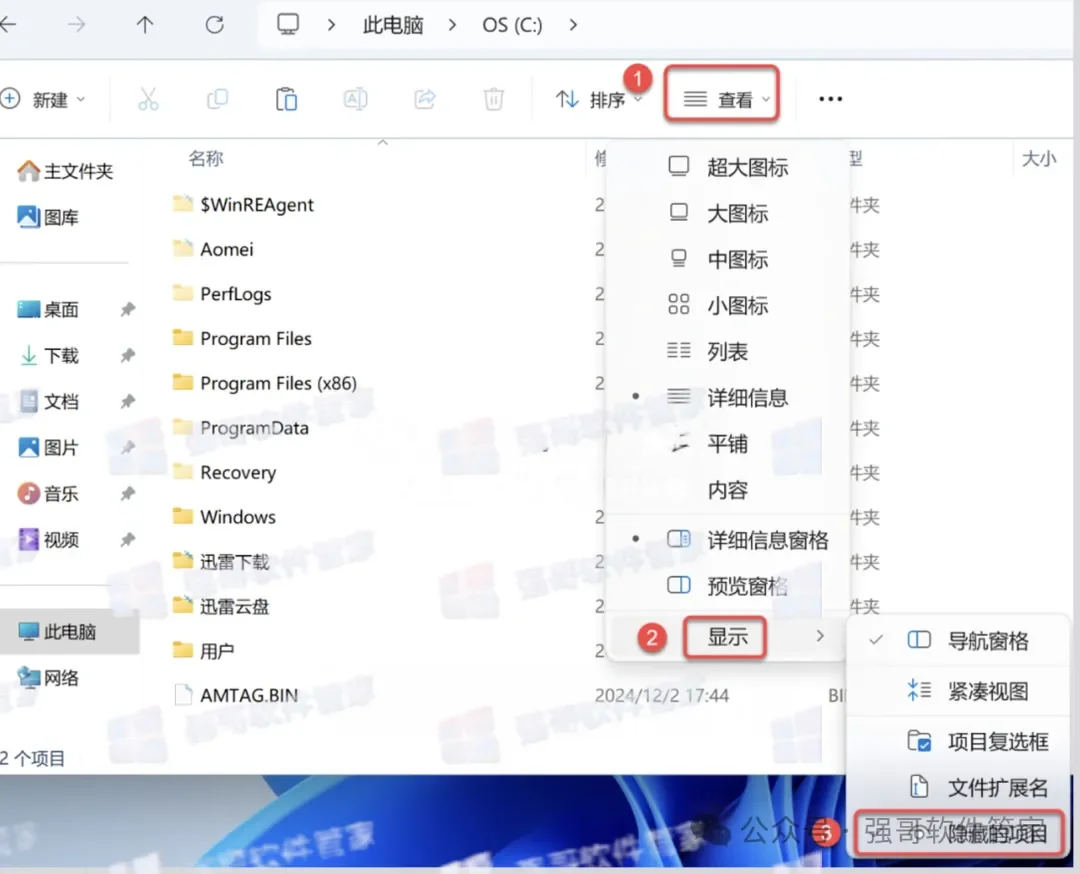Open 视频 videos in sidebar
This screenshot has width=1080, height=874.
click(48, 539)
